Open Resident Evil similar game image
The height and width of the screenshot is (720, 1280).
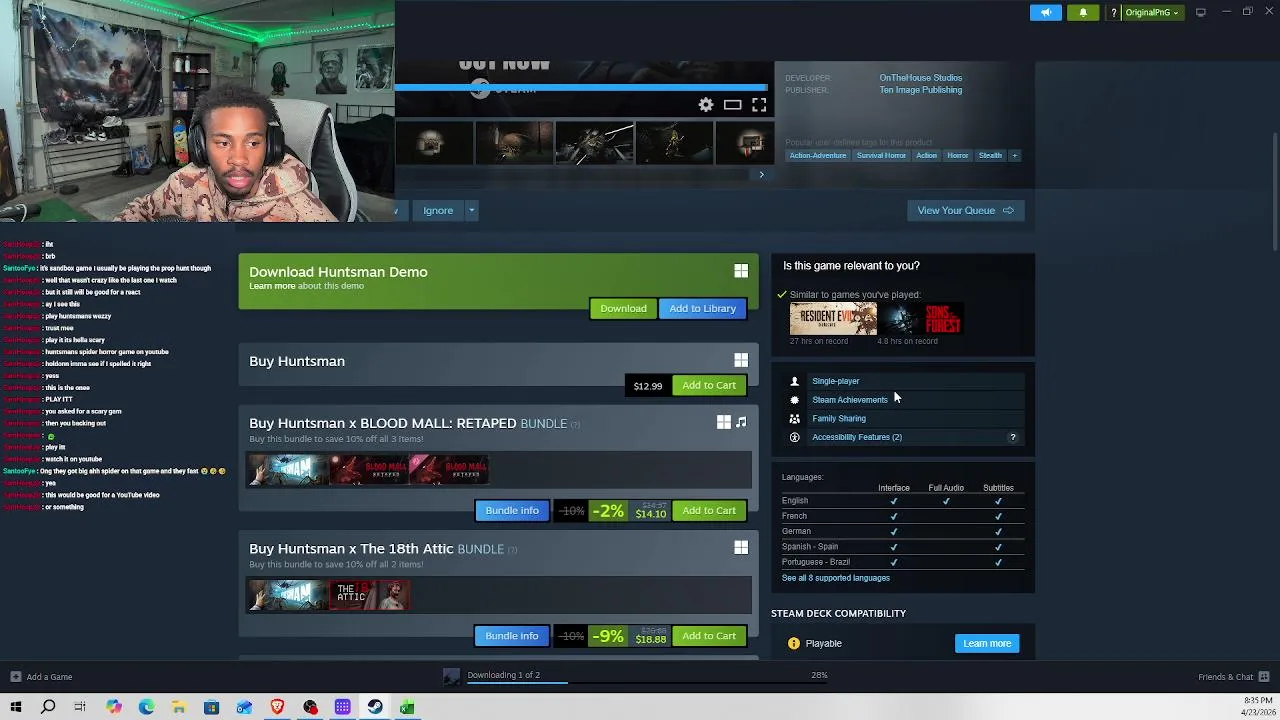pyautogui.click(x=833, y=320)
